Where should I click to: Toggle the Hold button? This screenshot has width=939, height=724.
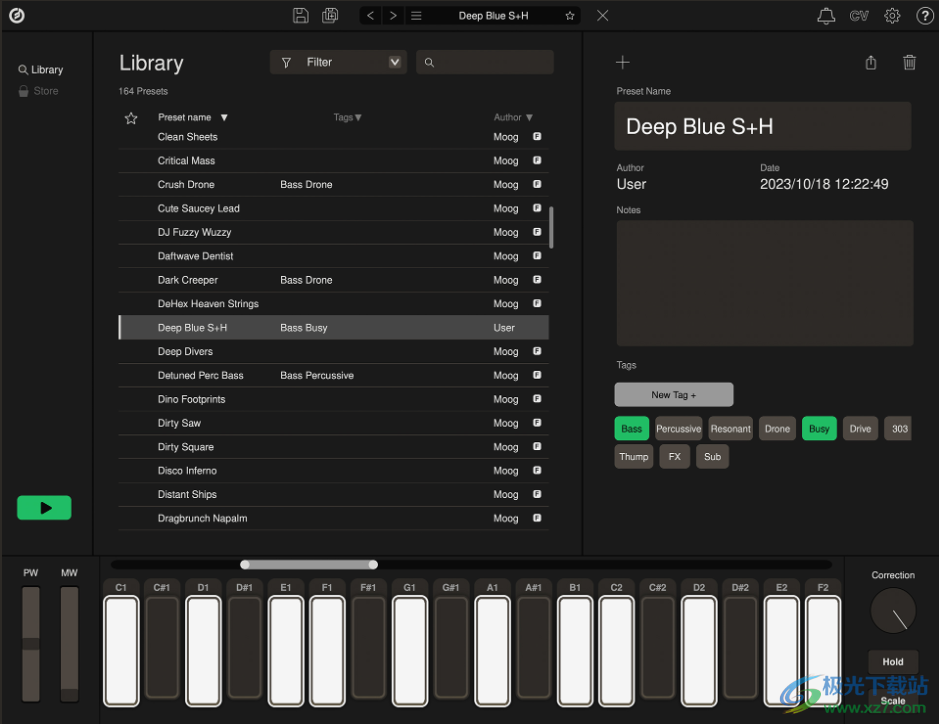pos(893,661)
